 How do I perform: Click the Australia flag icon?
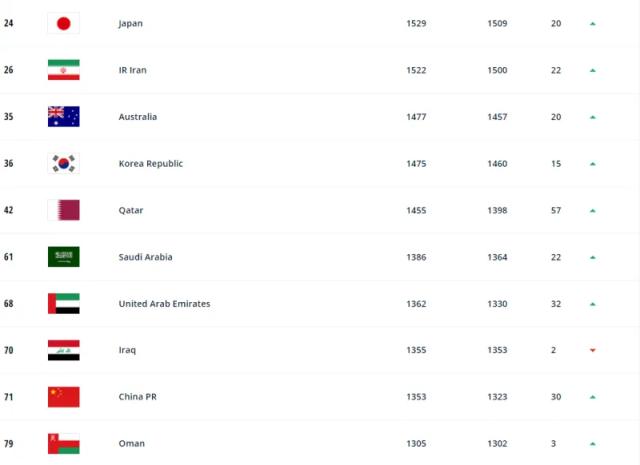tap(63, 117)
